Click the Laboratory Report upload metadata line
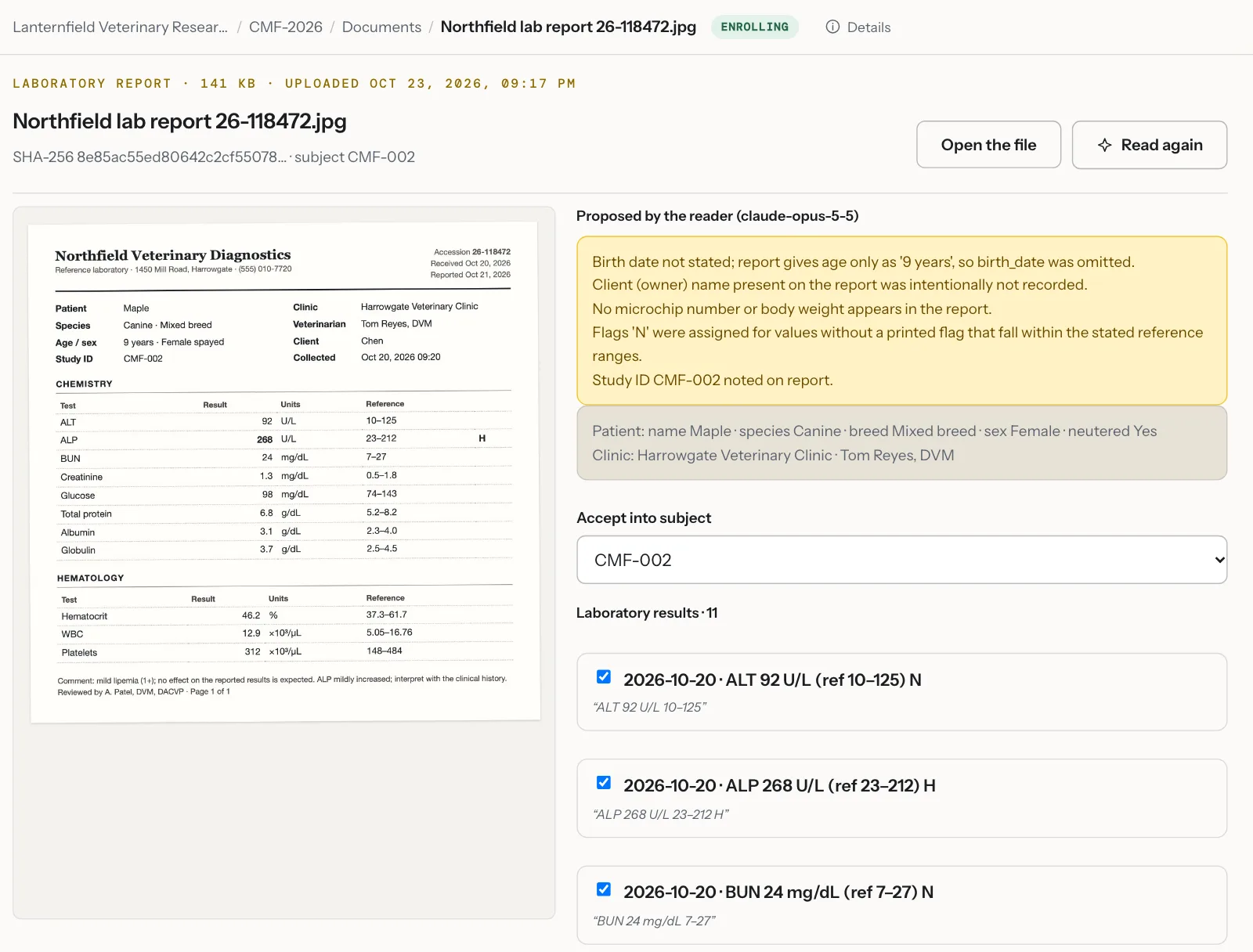Screen dimensions: 1253x952 294,83
